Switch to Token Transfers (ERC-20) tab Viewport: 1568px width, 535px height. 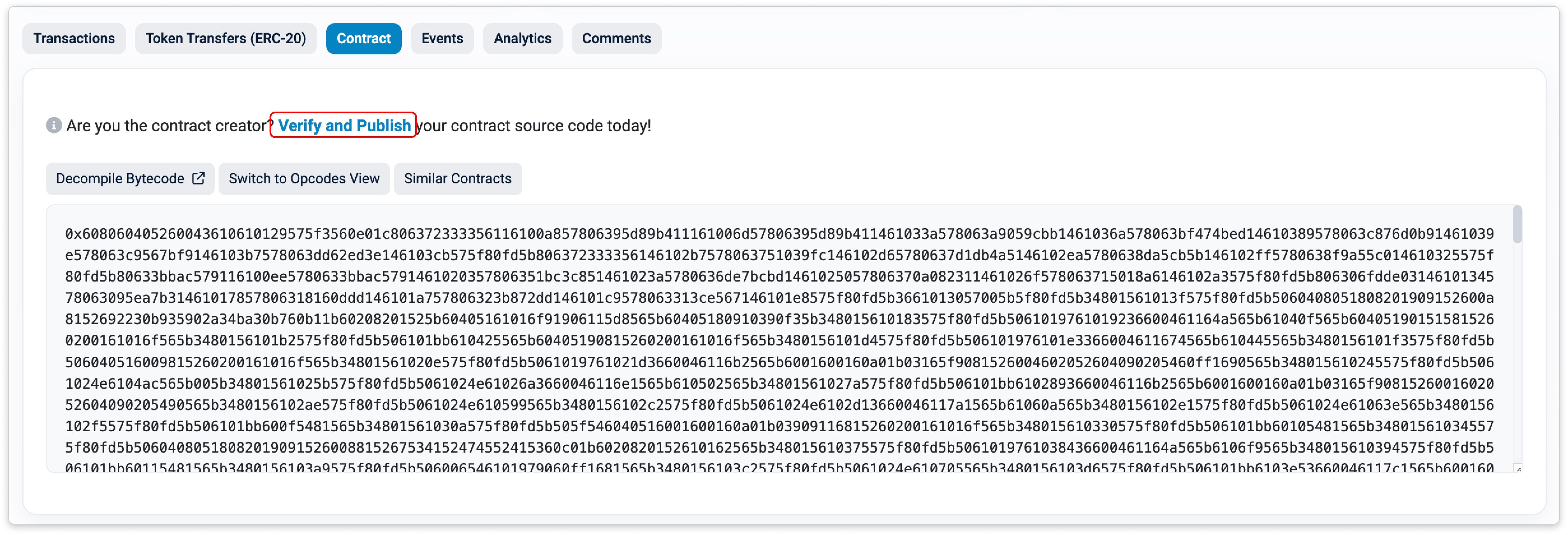[x=225, y=38]
